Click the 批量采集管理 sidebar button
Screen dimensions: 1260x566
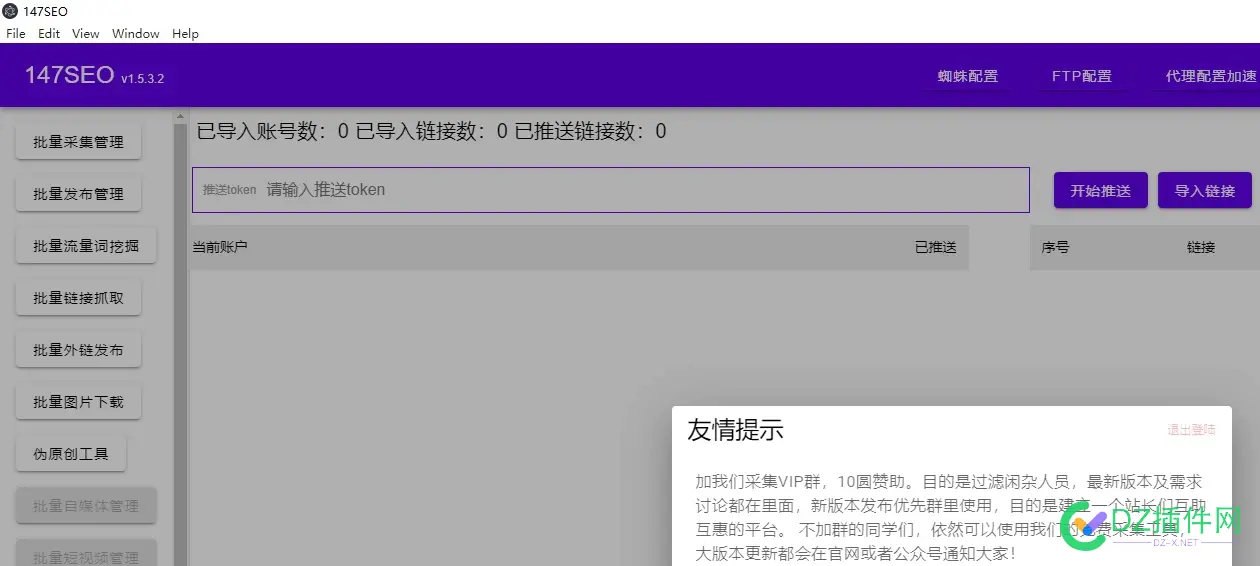78,142
